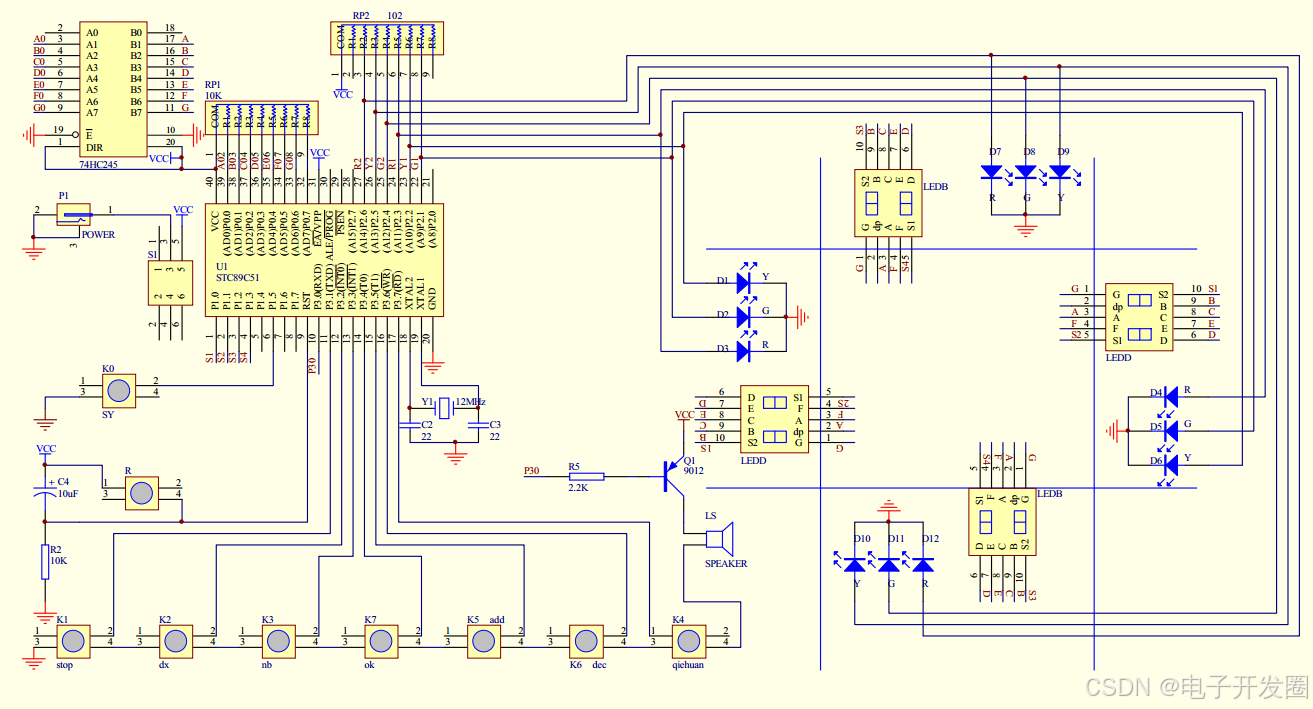1313x709 pixels.
Task: Click the K7 ok push button
Action: coord(381,640)
